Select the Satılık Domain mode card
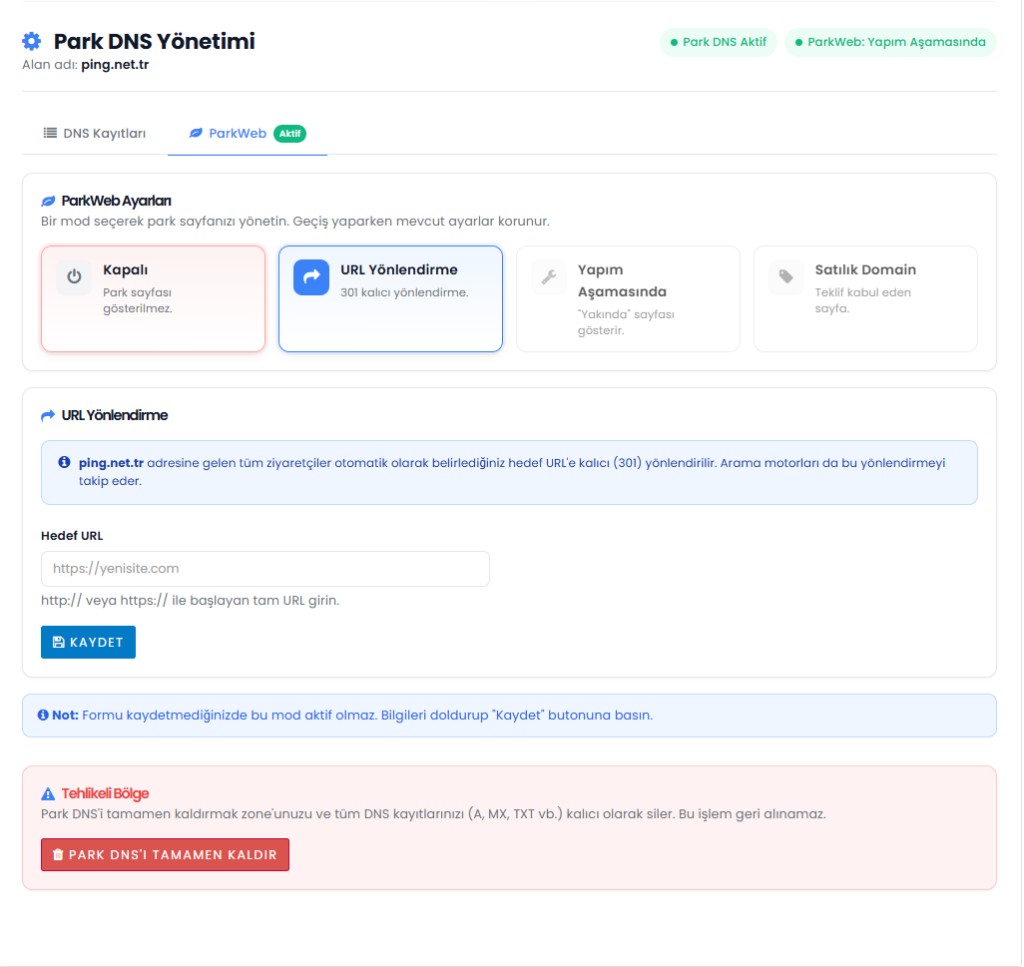 (865, 298)
